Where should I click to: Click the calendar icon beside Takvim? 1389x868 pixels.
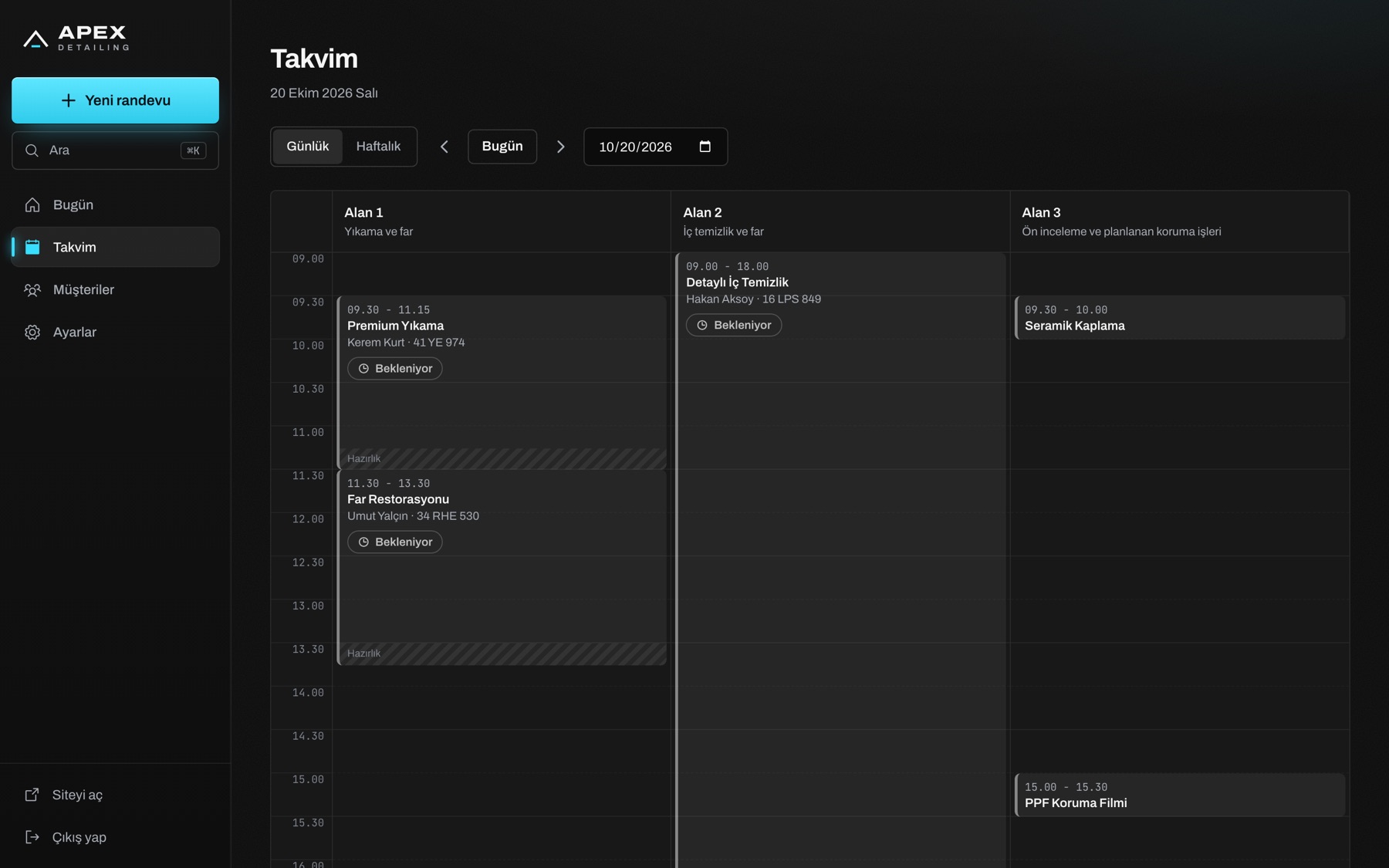point(32,247)
